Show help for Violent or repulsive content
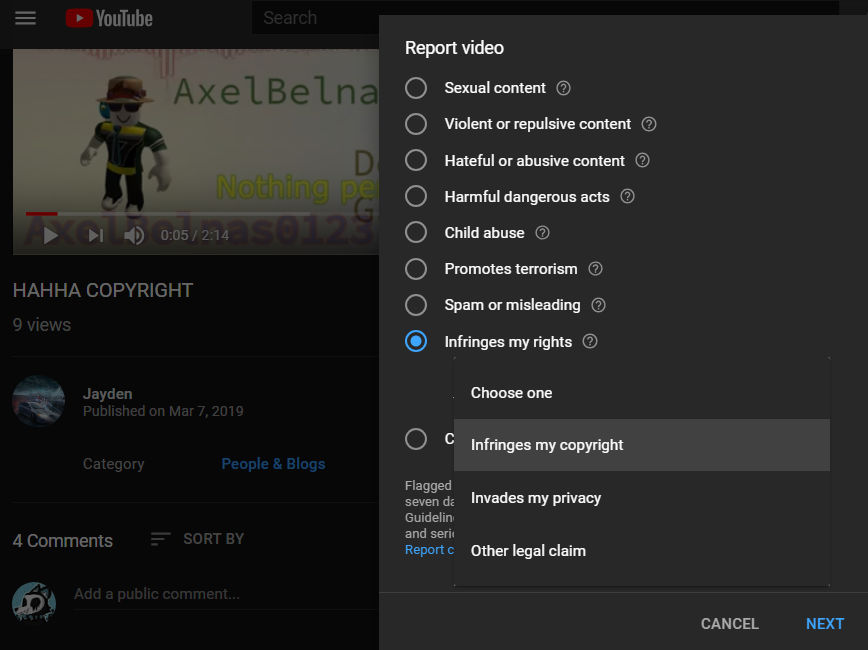 pos(649,124)
